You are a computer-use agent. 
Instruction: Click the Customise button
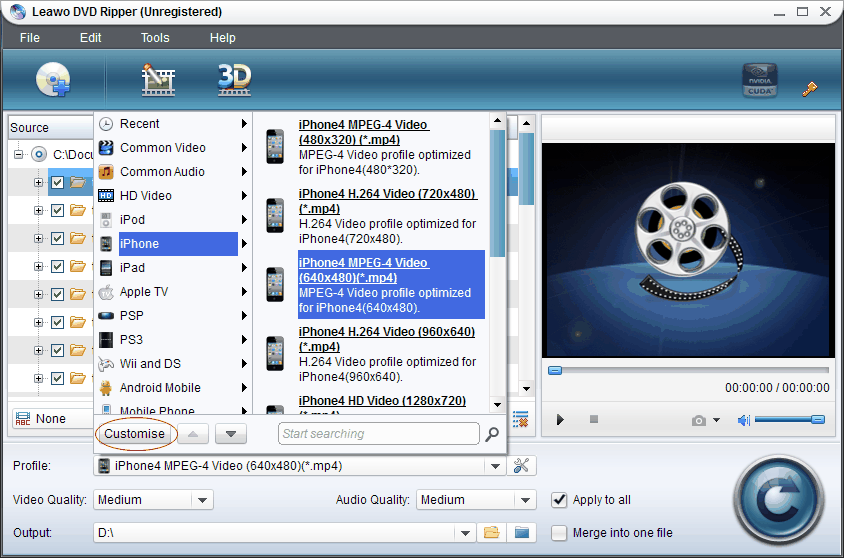click(135, 434)
